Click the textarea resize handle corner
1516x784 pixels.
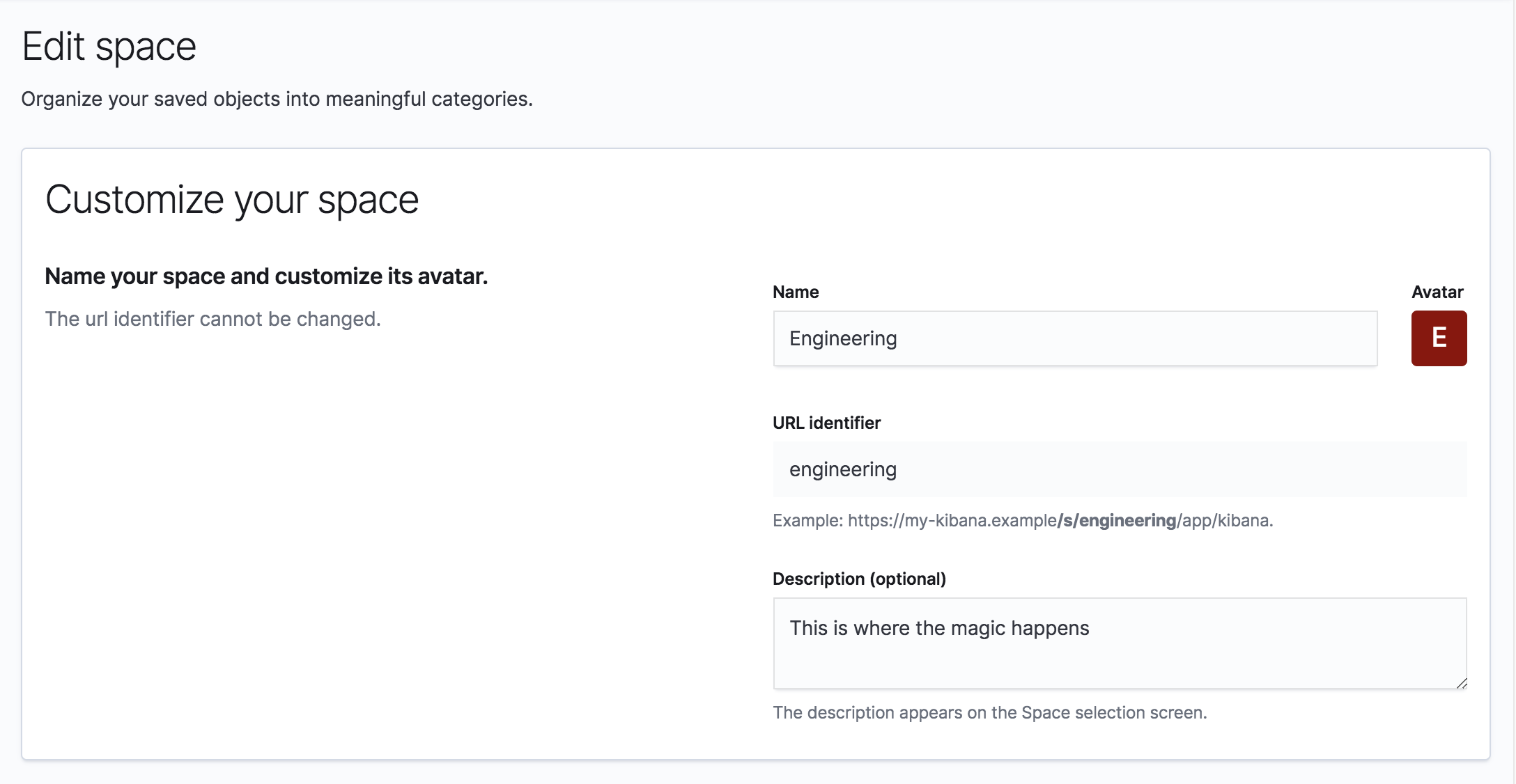pos(1461,683)
